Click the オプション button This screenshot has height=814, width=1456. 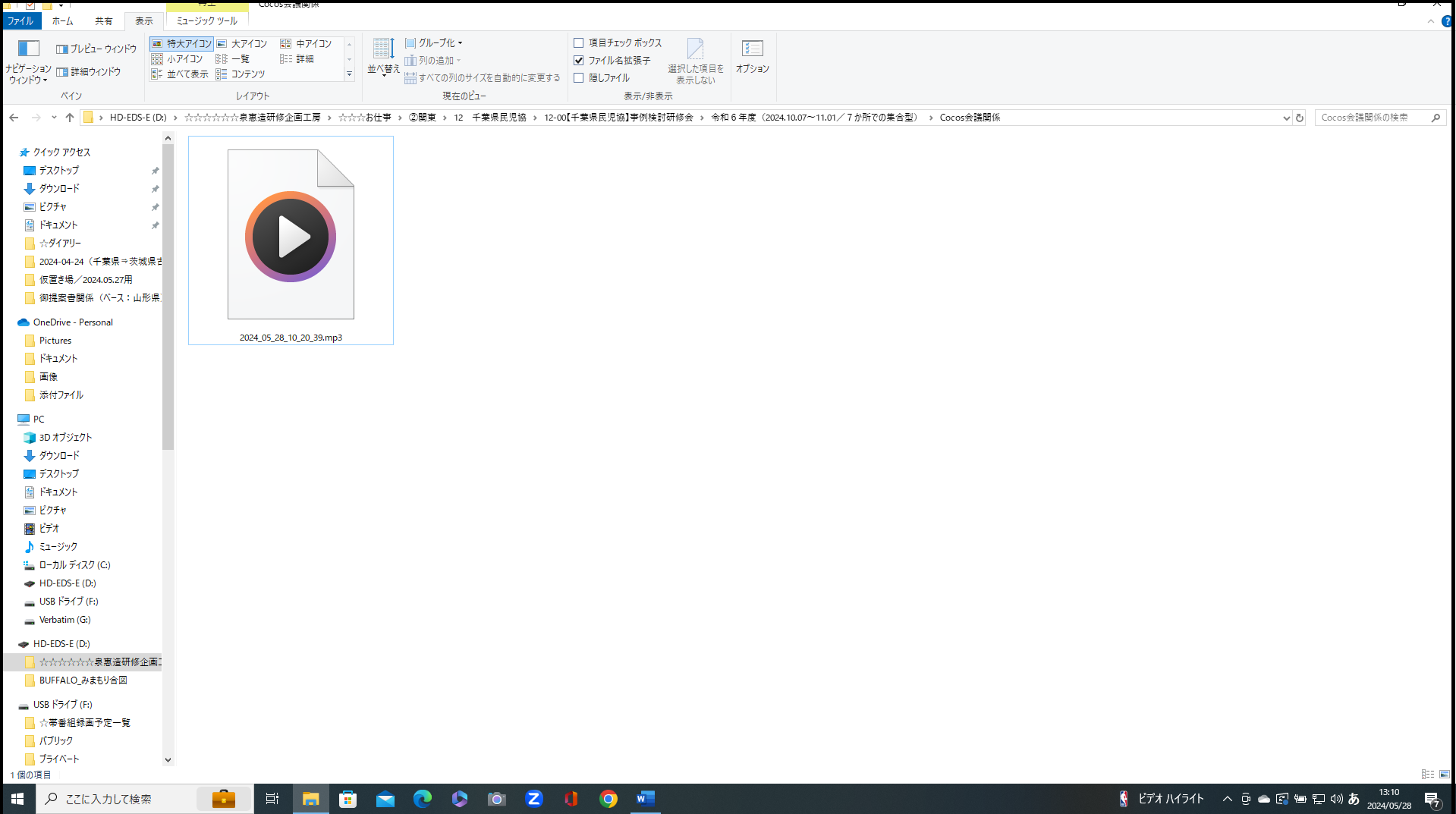pyautogui.click(x=752, y=57)
